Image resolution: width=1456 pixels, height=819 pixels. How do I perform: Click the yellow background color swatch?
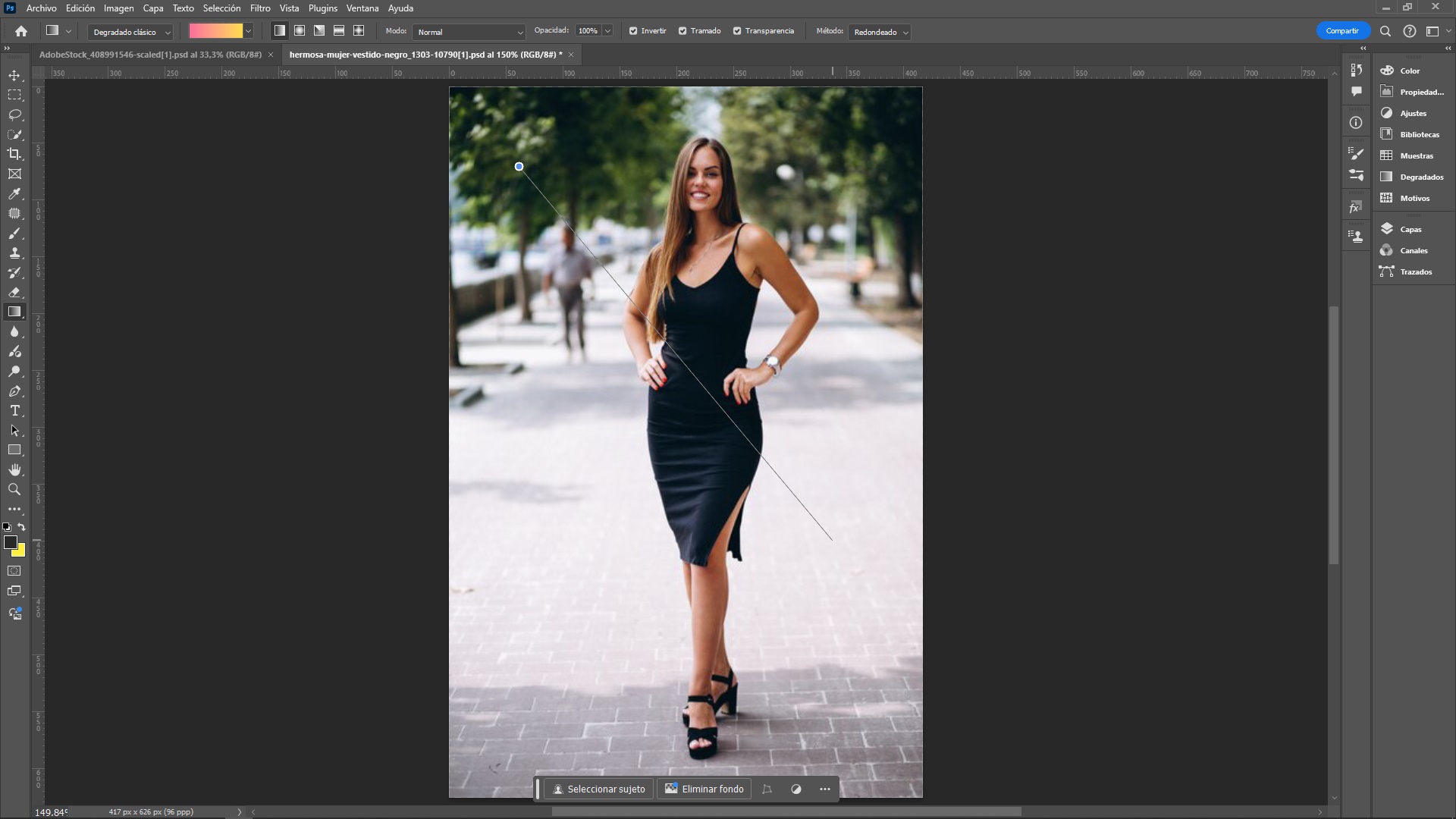(x=21, y=552)
